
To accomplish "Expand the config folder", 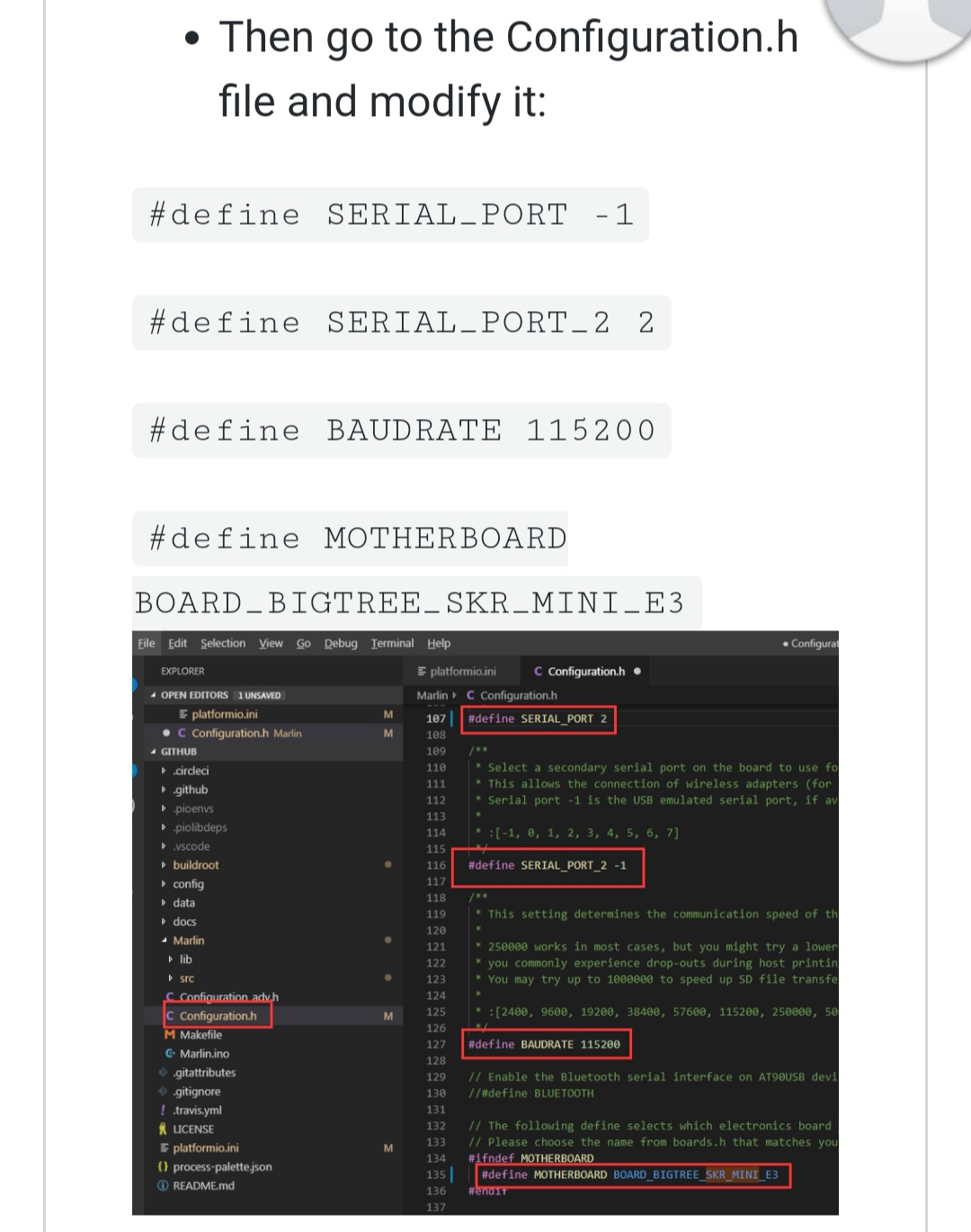I will [x=164, y=885].
